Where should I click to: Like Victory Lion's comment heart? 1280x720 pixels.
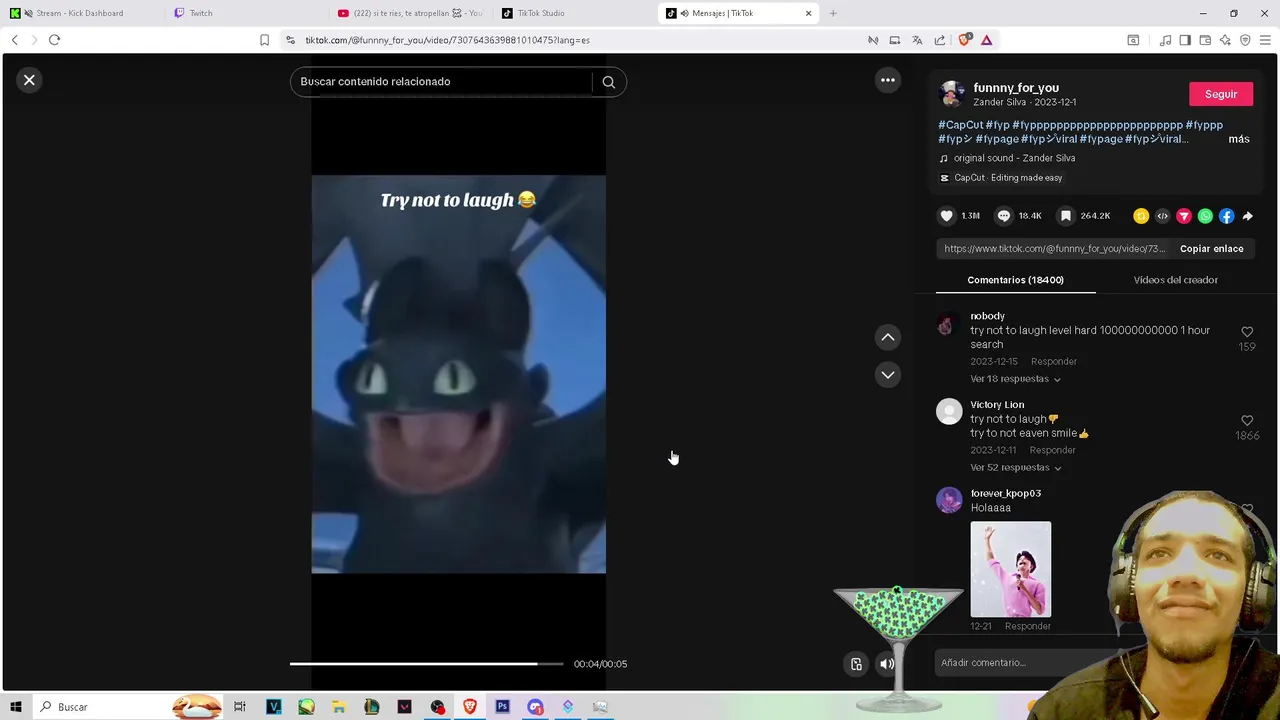tap(1247, 421)
